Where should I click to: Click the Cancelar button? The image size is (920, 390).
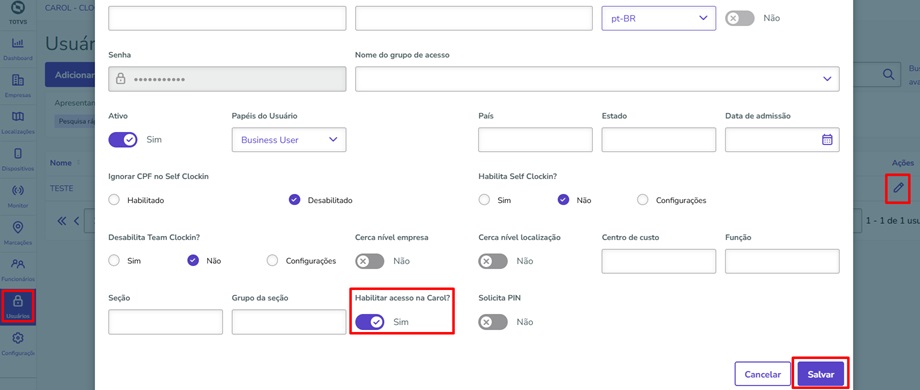coord(763,374)
